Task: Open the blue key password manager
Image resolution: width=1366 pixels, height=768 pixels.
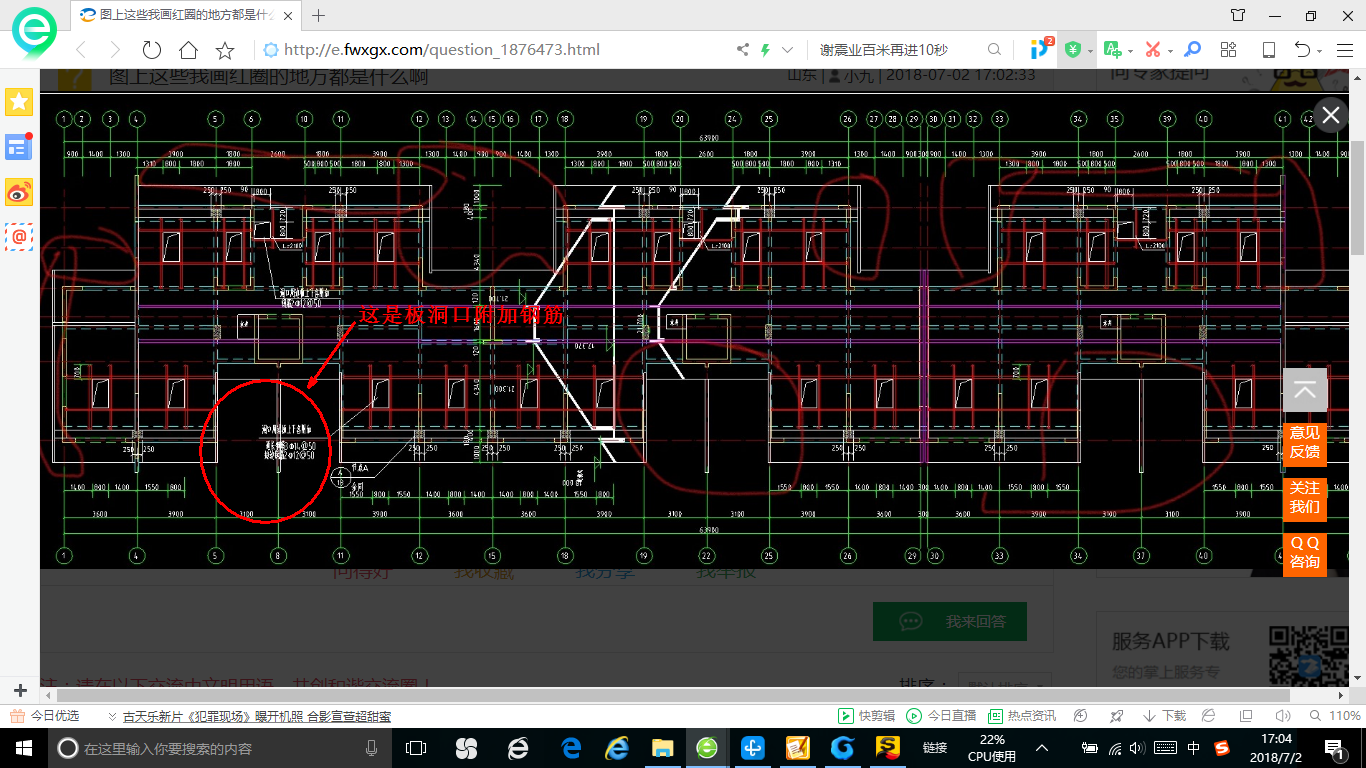Action: point(1192,50)
